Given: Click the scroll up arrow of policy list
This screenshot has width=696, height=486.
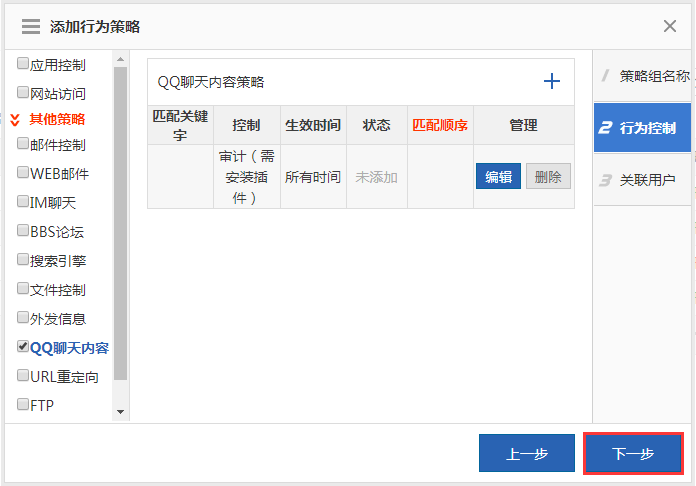Looking at the screenshot, I should 120,59.
